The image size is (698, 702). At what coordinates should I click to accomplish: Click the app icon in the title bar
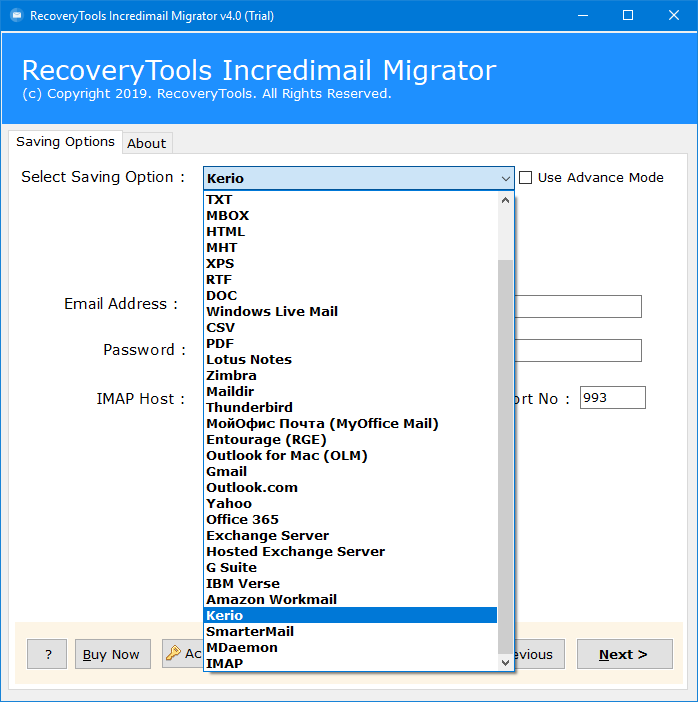pos(17,16)
